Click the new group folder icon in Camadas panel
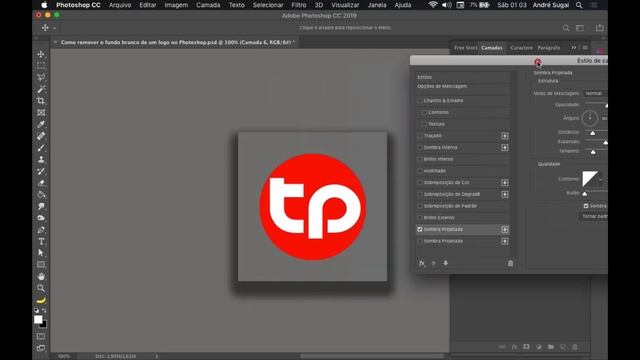The height and width of the screenshot is (360, 640). 551,347
